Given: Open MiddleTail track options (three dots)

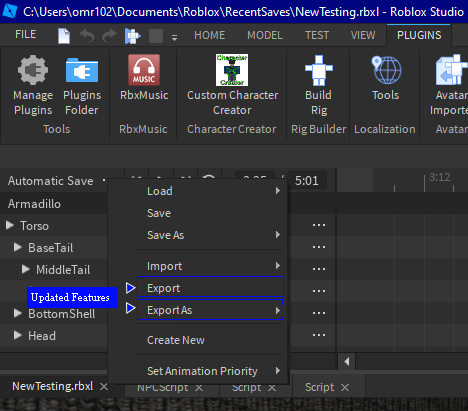Looking at the screenshot, I should click(319, 269).
